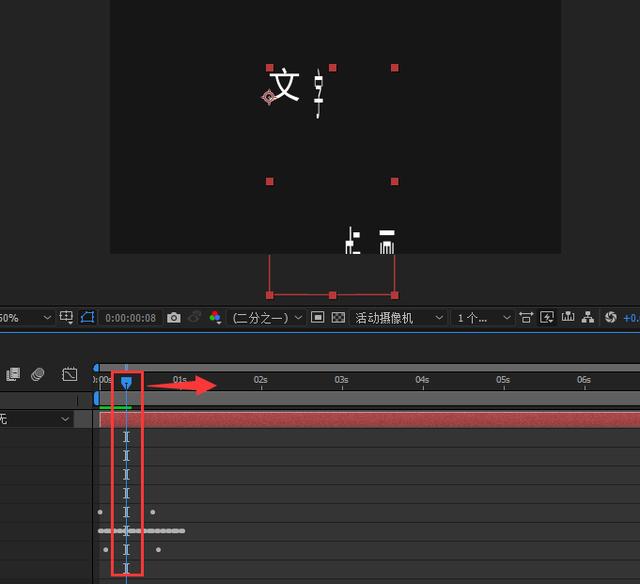Viewport: 640px width, 584px height.
Task: Toggle pixel aspect ratio correction icon
Action: click(526, 317)
